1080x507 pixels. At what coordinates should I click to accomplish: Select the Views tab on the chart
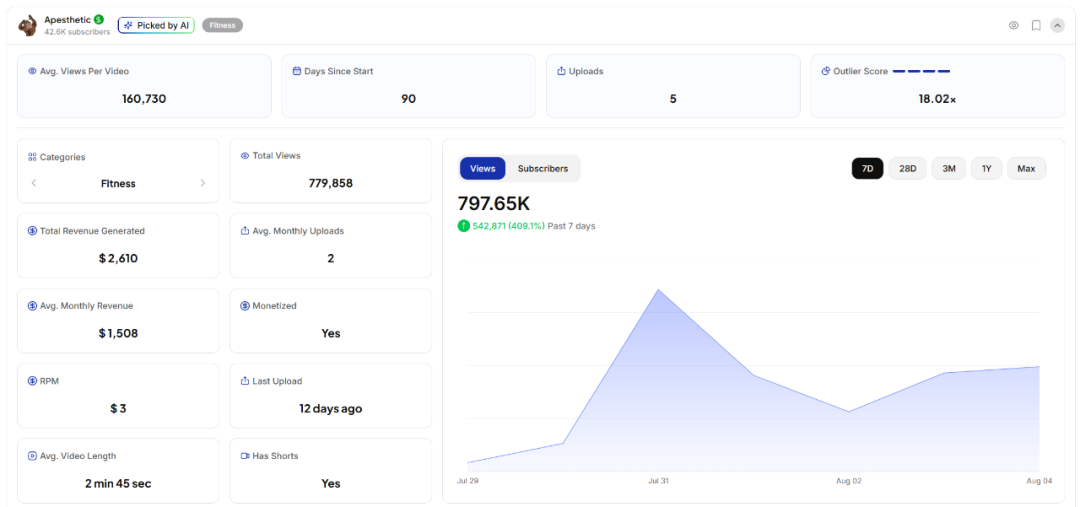pos(482,169)
